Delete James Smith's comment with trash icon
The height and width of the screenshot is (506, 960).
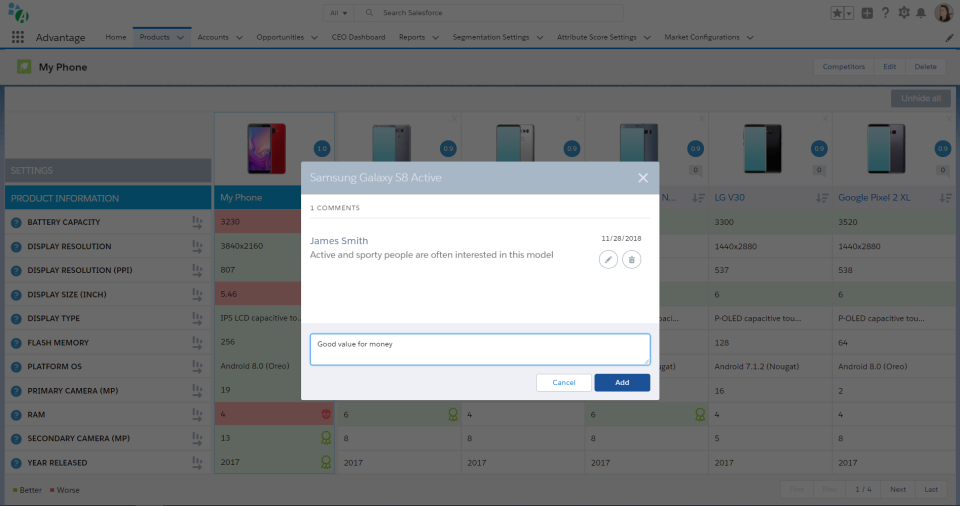tap(632, 260)
